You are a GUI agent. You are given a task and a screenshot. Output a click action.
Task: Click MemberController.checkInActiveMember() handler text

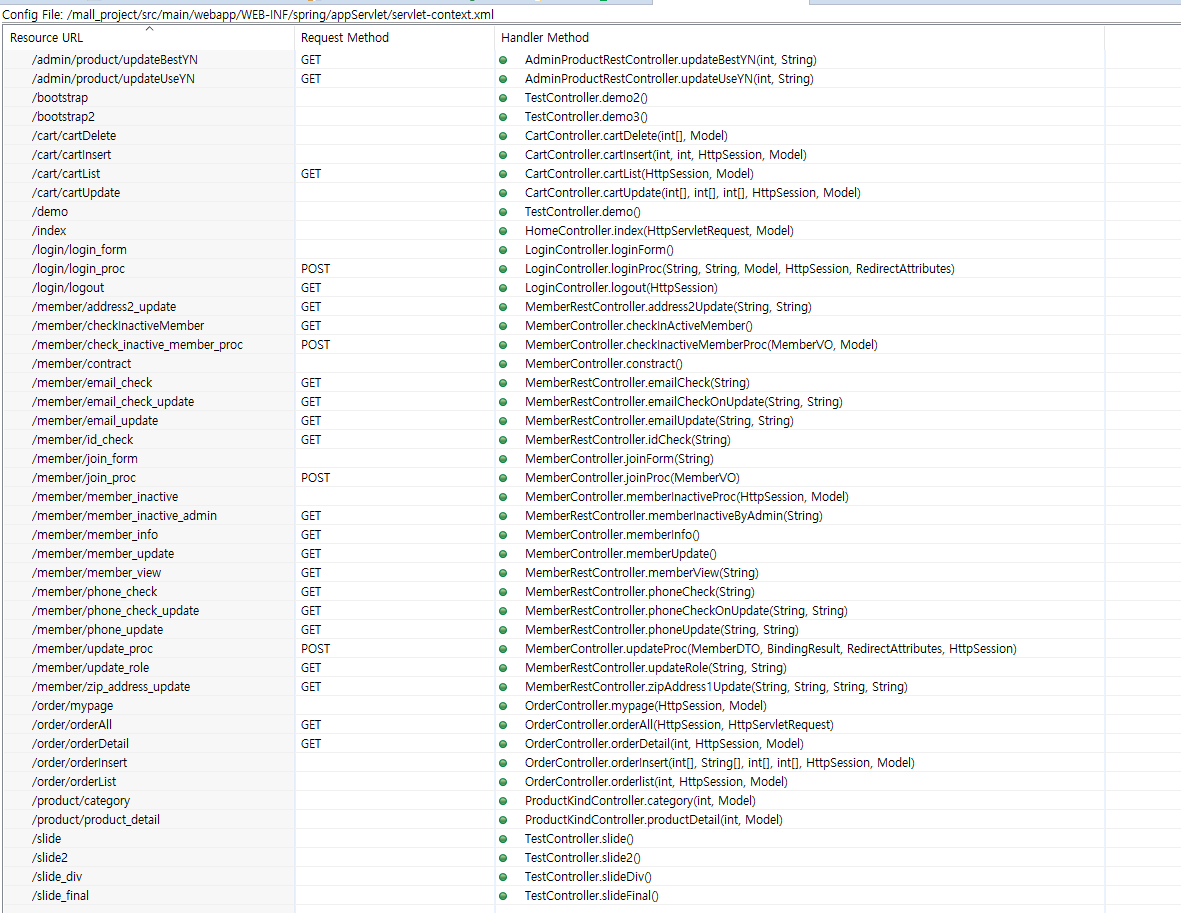pyautogui.click(x=639, y=325)
